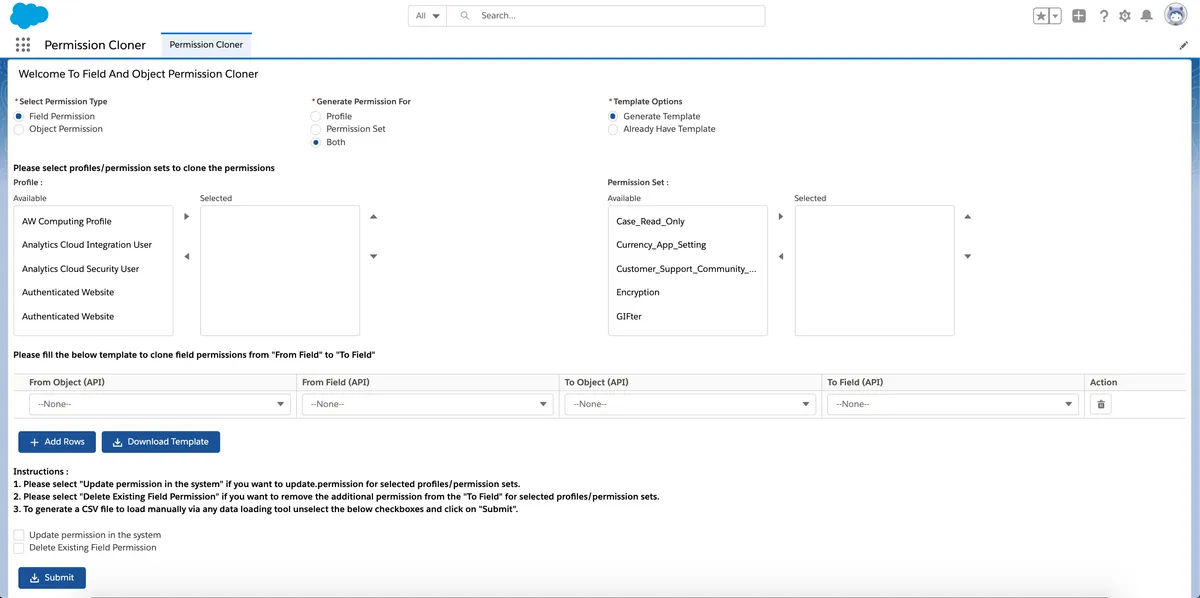
Task: Select Generate Template option
Action: (613, 116)
